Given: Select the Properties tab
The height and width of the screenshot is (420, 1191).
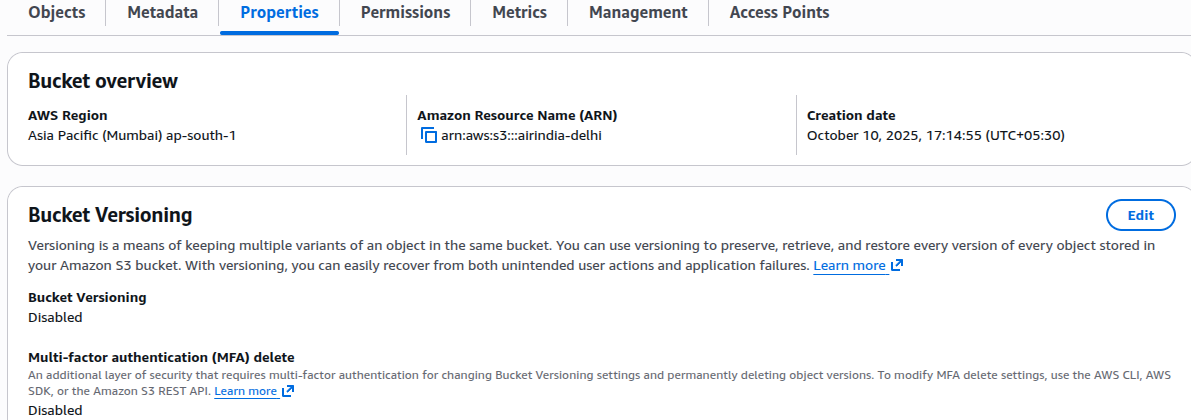Looking at the screenshot, I should point(280,13).
